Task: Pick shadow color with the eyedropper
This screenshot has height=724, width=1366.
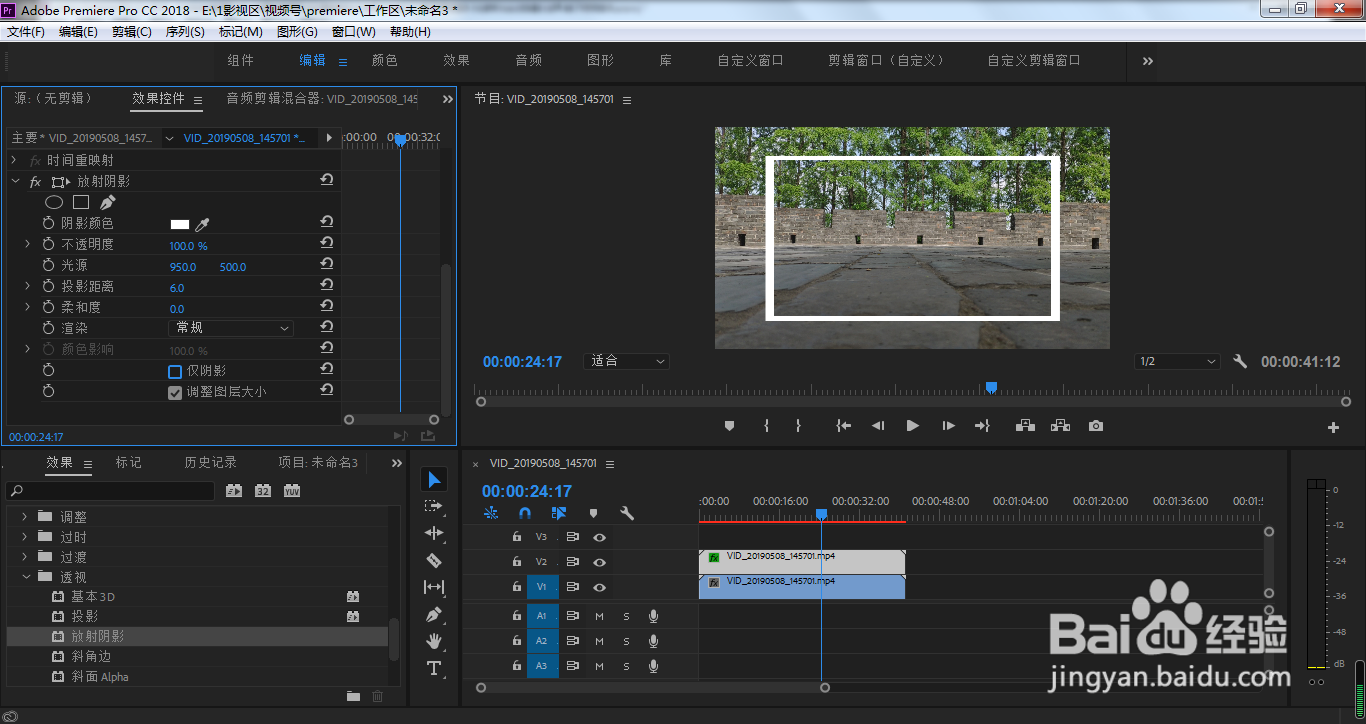Action: click(x=202, y=225)
